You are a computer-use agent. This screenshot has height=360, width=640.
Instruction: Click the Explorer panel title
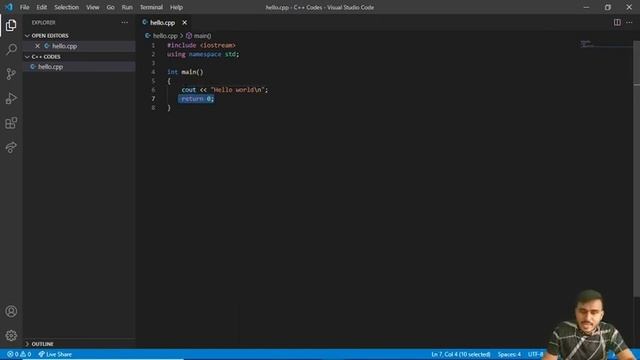tap(43, 22)
